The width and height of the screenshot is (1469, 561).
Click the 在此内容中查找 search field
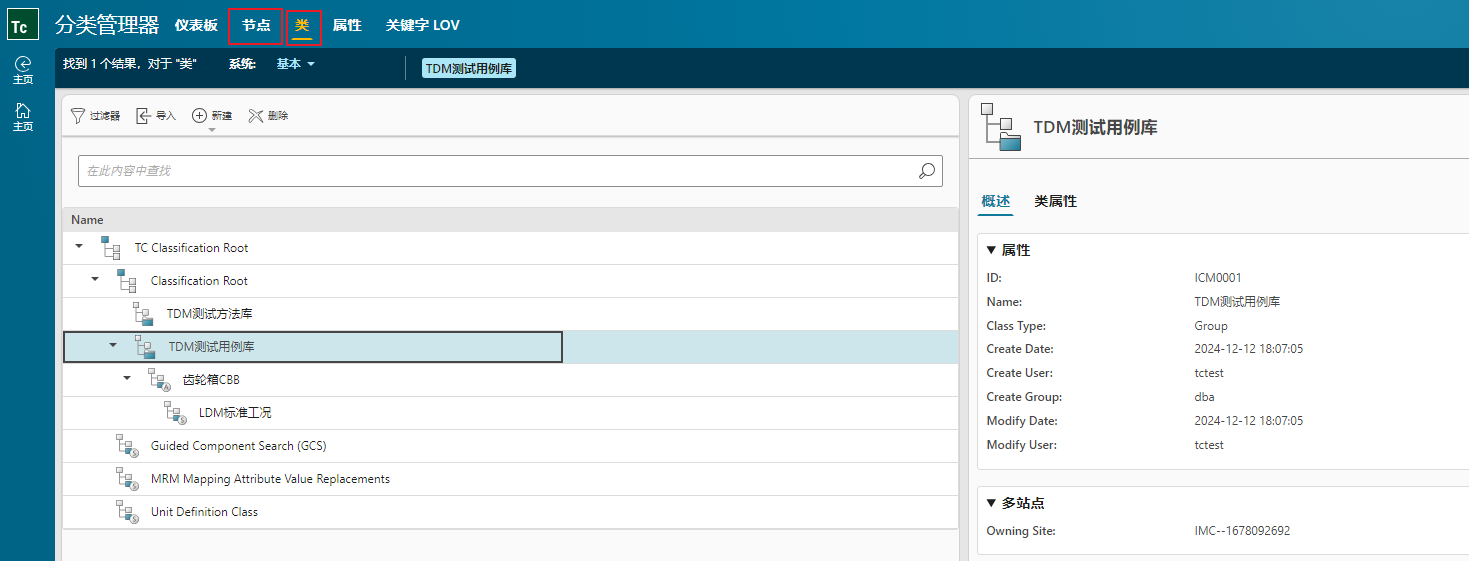pos(510,171)
